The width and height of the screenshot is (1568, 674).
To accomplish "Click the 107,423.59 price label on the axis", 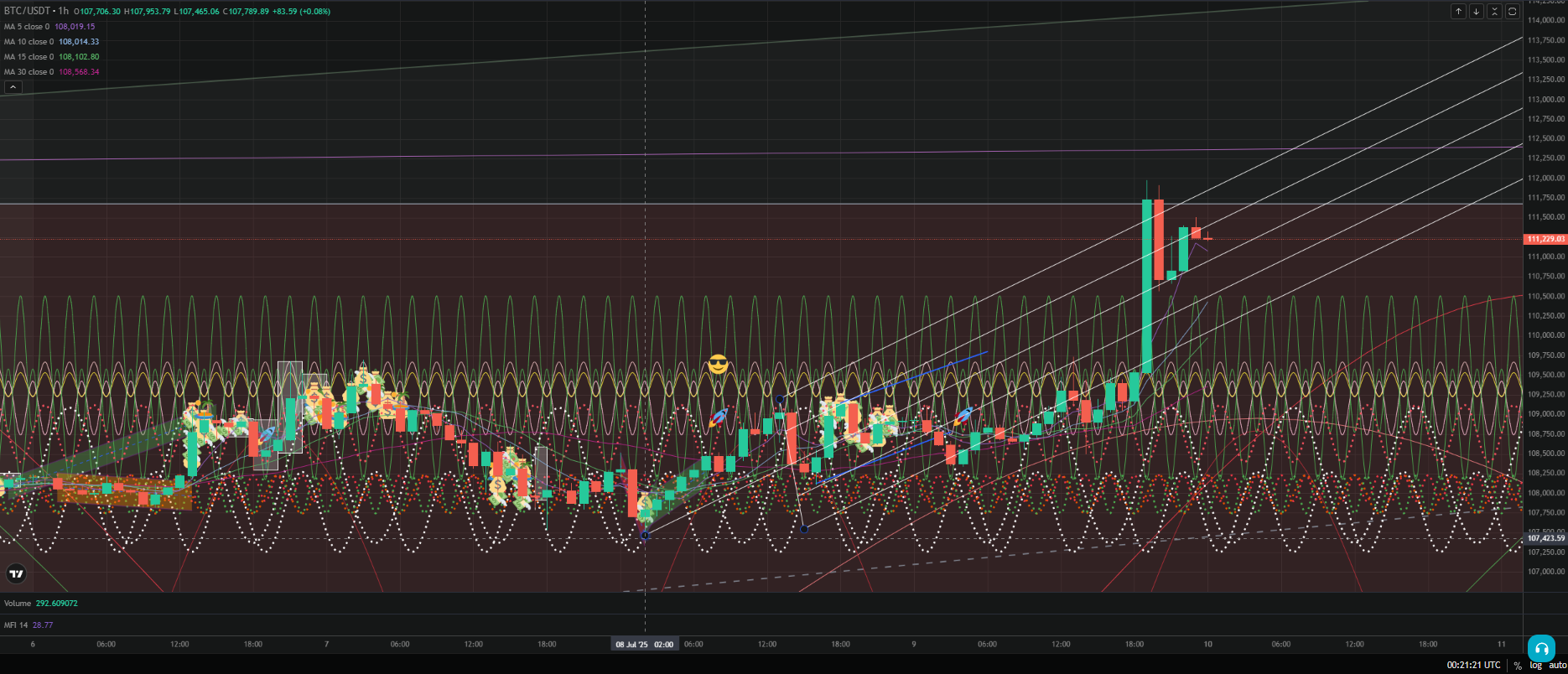I will 1545,538.
